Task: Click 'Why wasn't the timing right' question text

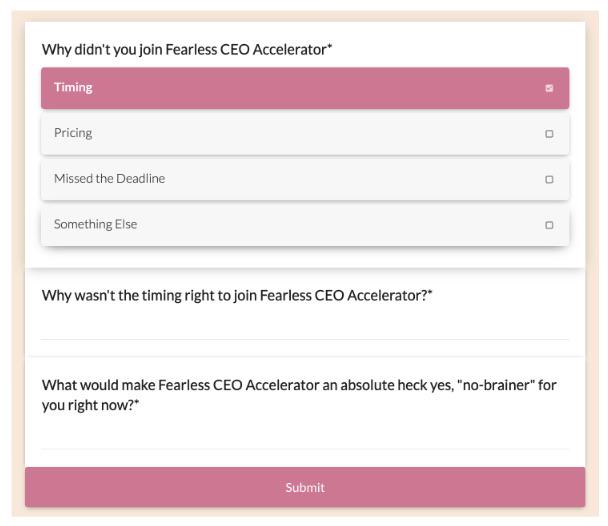Action: pos(237,295)
